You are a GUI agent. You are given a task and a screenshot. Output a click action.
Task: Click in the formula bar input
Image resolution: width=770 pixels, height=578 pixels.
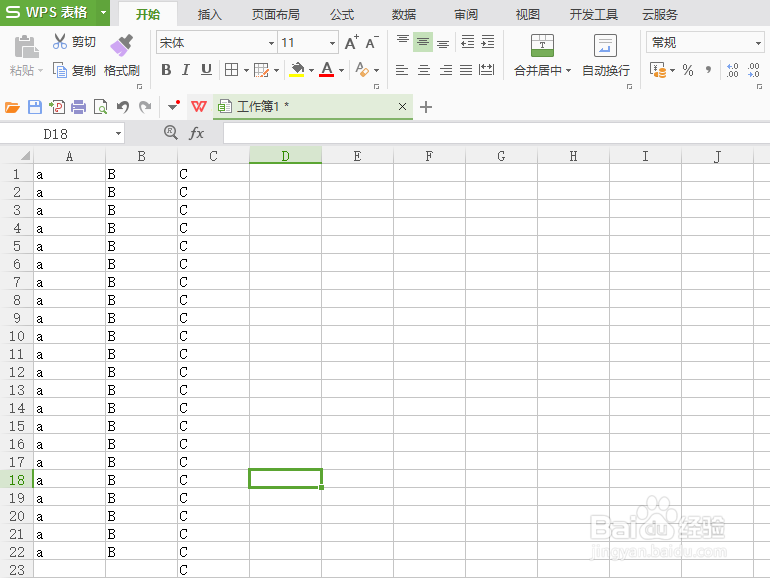pos(496,133)
